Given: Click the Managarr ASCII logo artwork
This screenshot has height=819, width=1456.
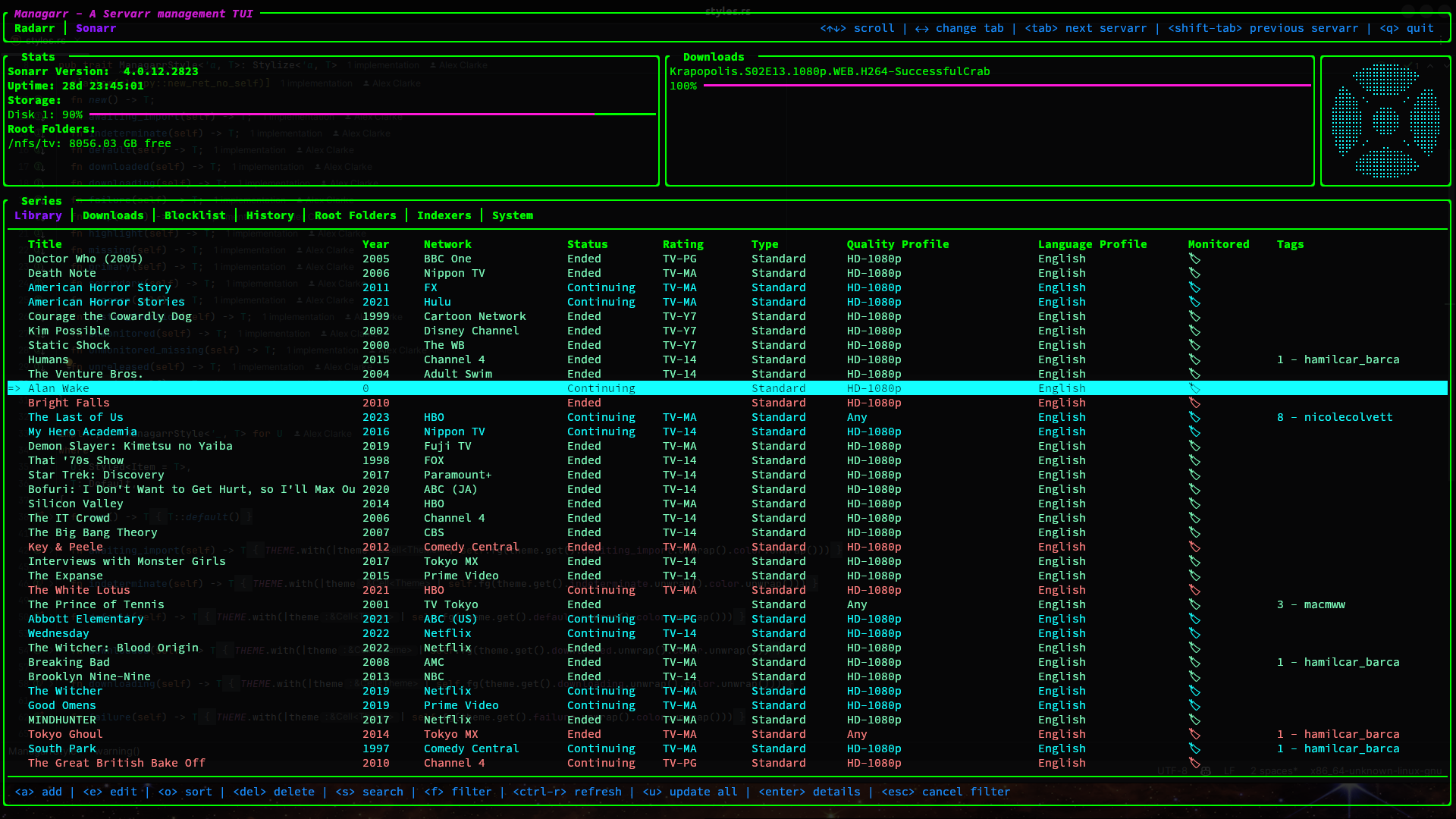Looking at the screenshot, I should [1386, 119].
